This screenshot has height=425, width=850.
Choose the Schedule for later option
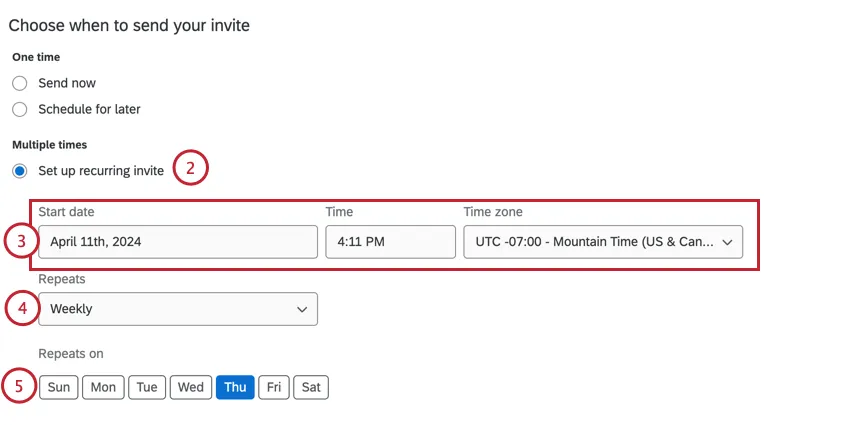click(20, 110)
